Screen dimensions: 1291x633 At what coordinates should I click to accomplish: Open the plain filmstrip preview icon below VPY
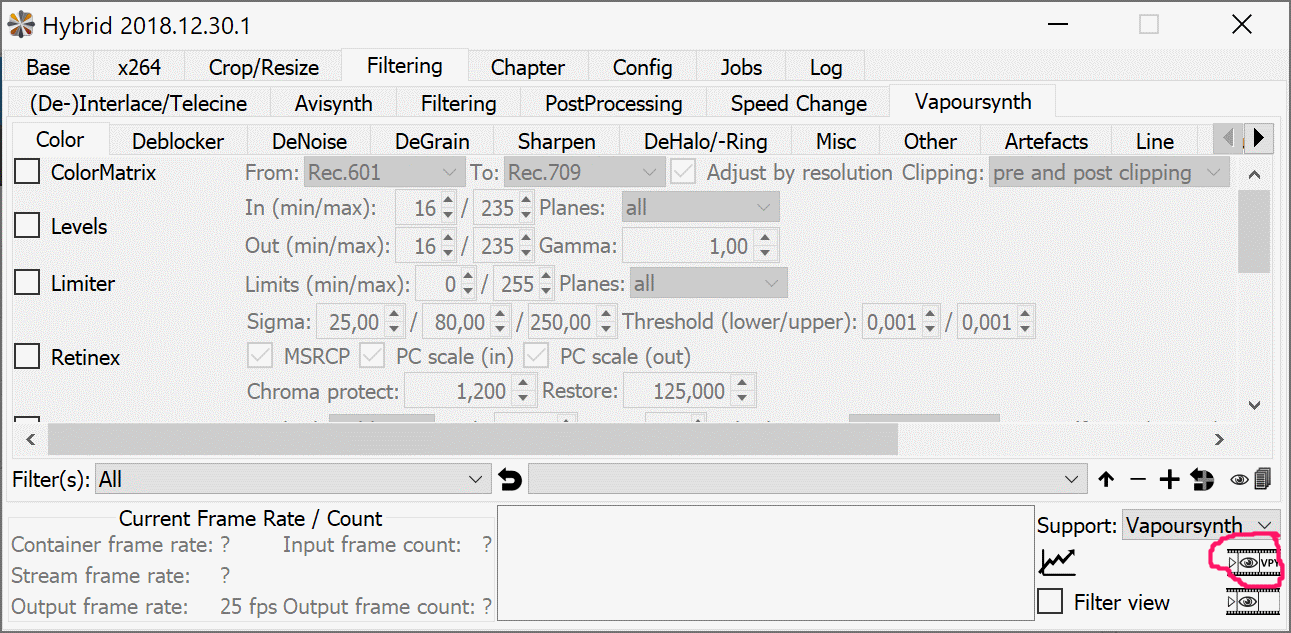point(1252,602)
